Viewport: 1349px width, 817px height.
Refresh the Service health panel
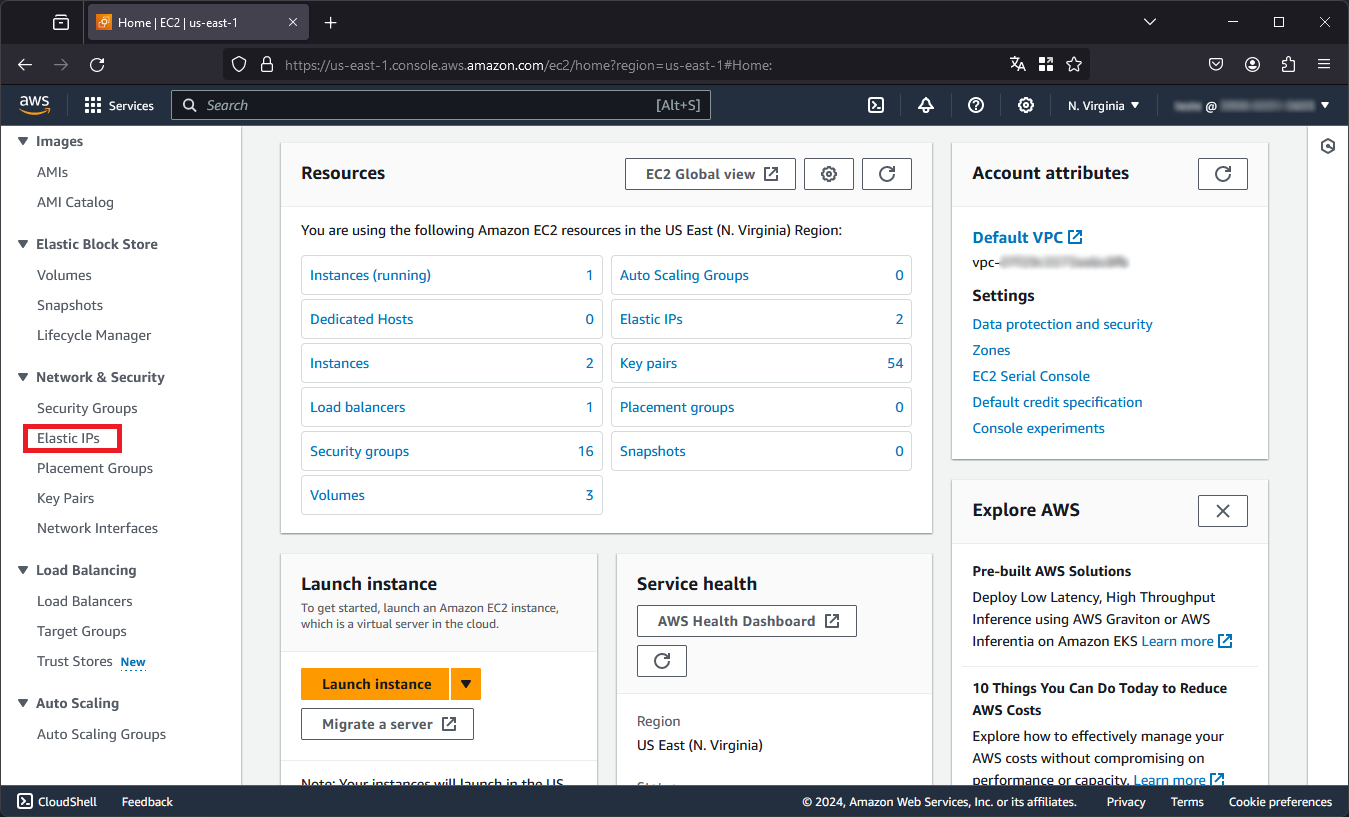(x=662, y=661)
